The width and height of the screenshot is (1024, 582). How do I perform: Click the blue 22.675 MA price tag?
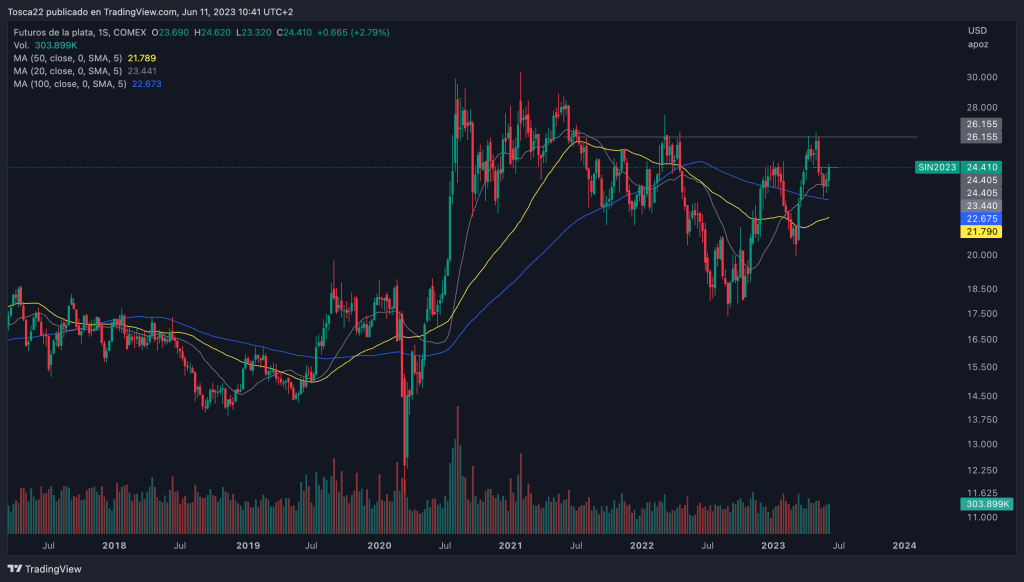[x=980, y=218]
